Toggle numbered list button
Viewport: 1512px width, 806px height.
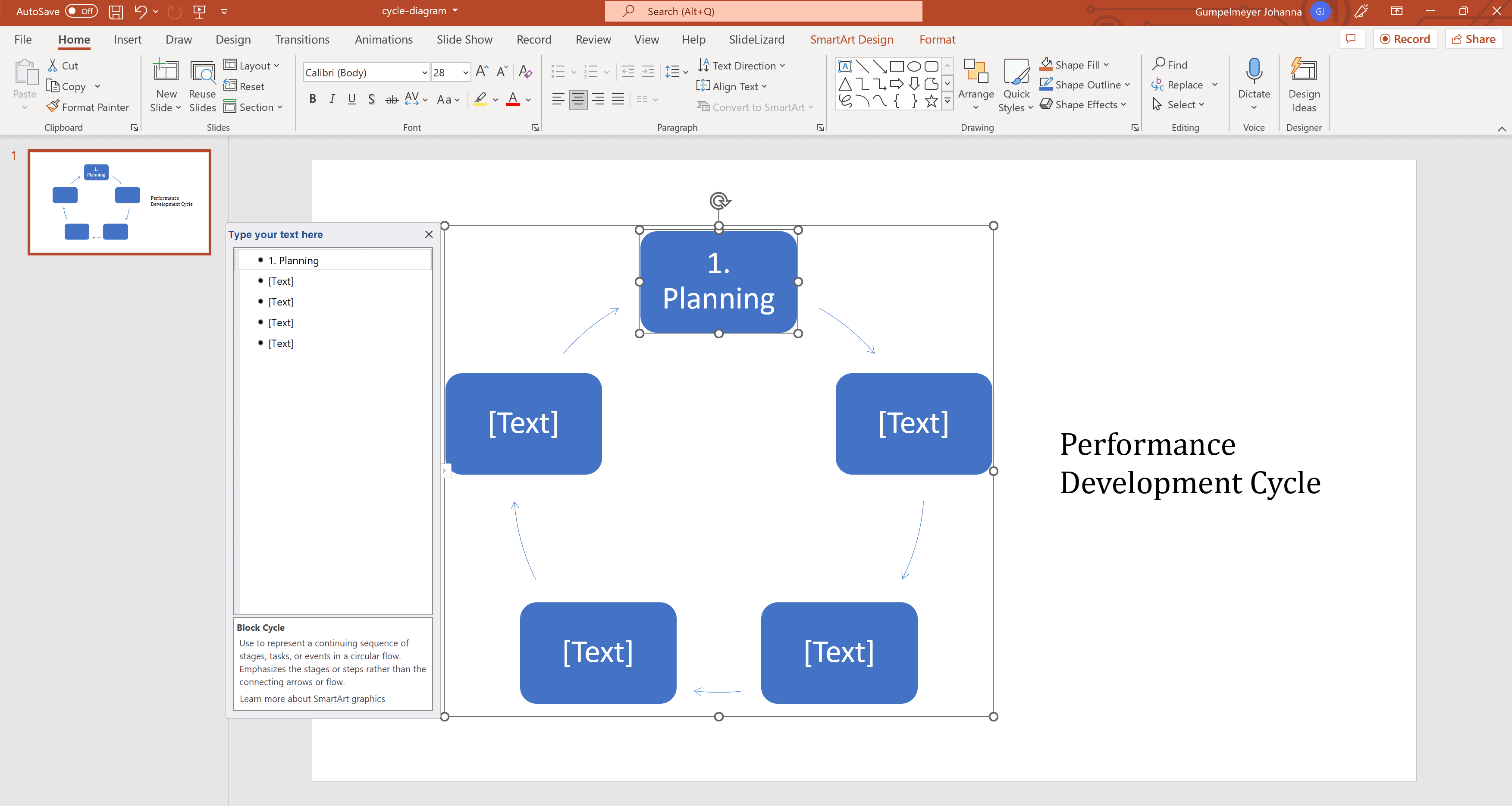pos(591,71)
